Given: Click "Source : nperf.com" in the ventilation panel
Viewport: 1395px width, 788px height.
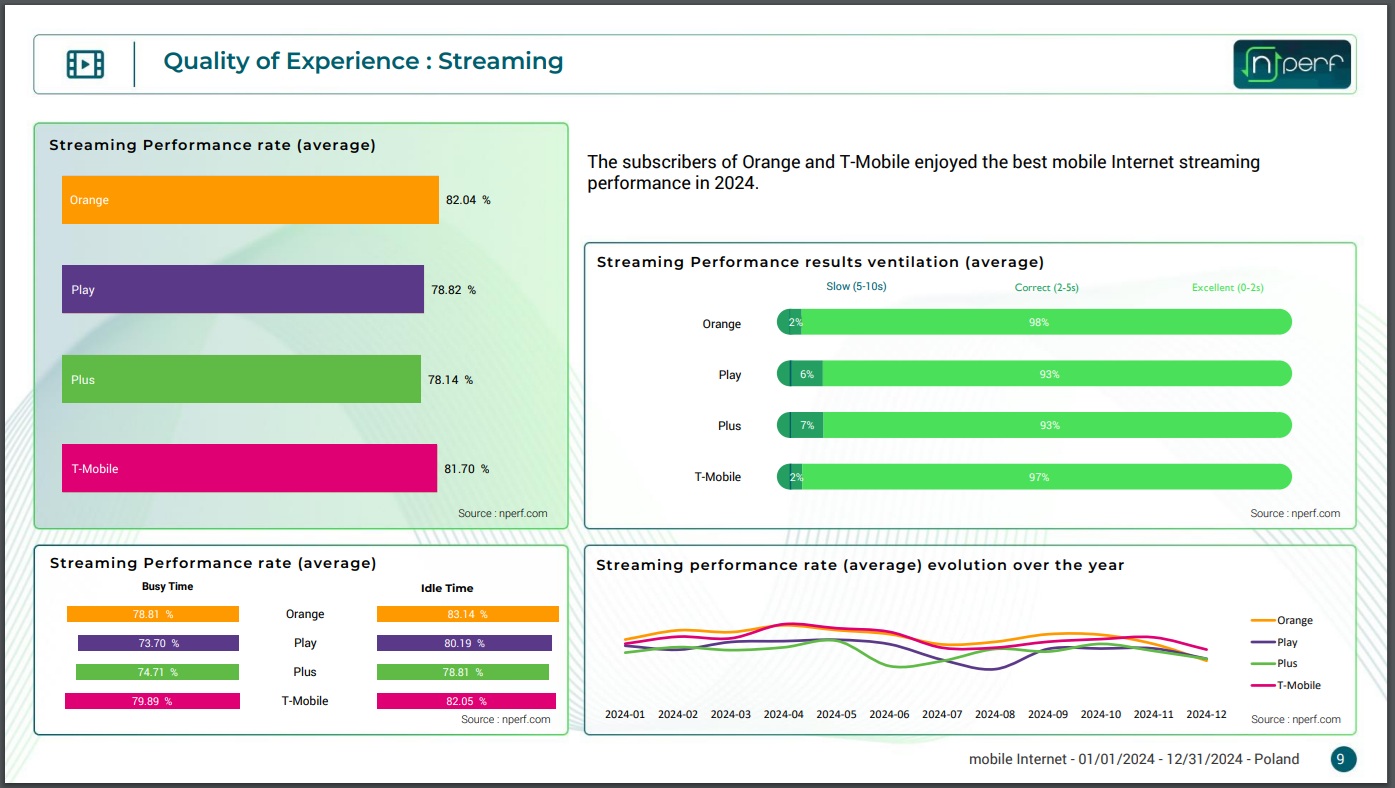Looking at the screenshot, I should (1295, 513).
